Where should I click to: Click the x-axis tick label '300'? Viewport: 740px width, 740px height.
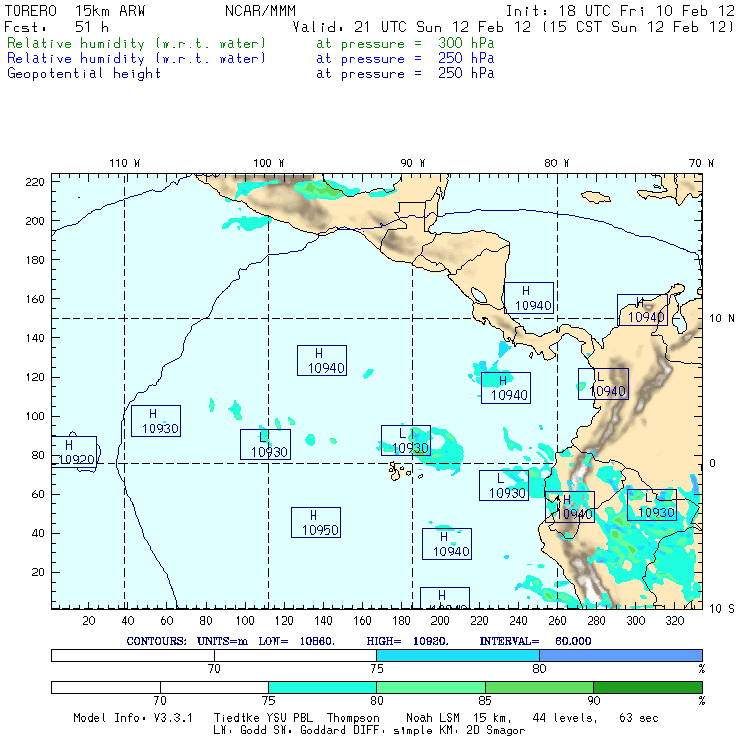click(x=635, y=621)
